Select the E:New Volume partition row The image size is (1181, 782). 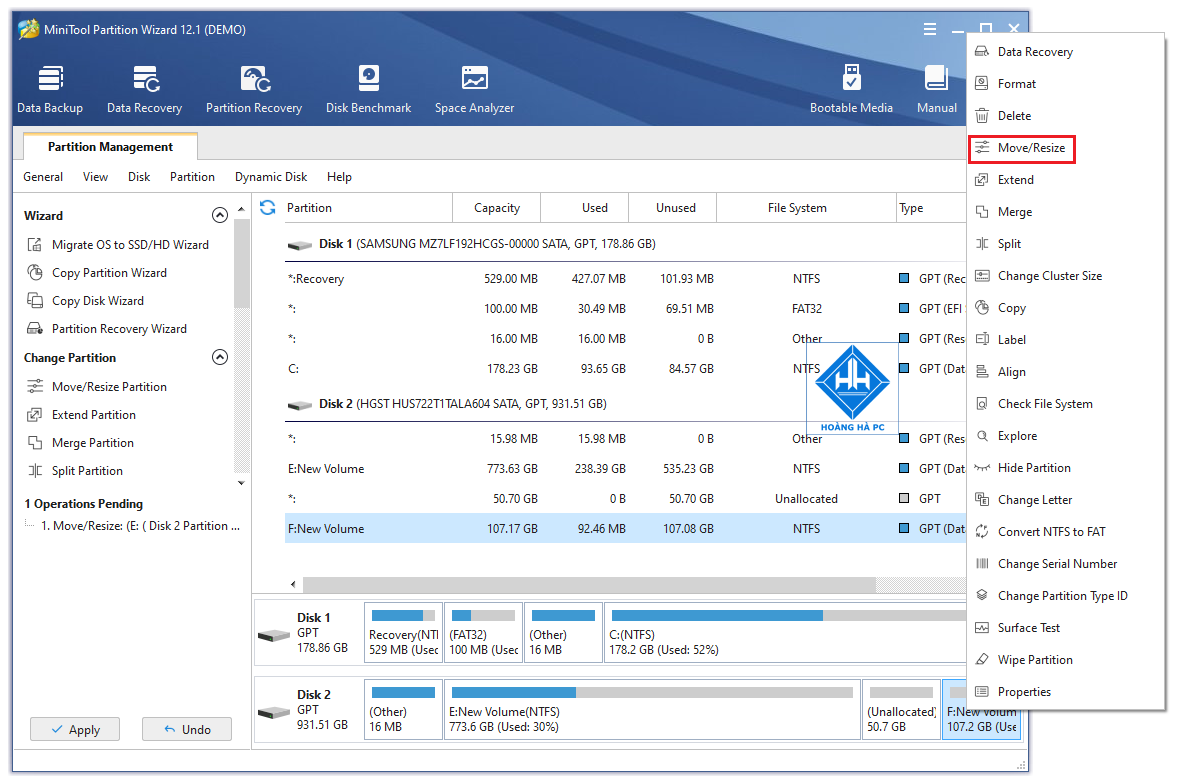click(327, 468)
